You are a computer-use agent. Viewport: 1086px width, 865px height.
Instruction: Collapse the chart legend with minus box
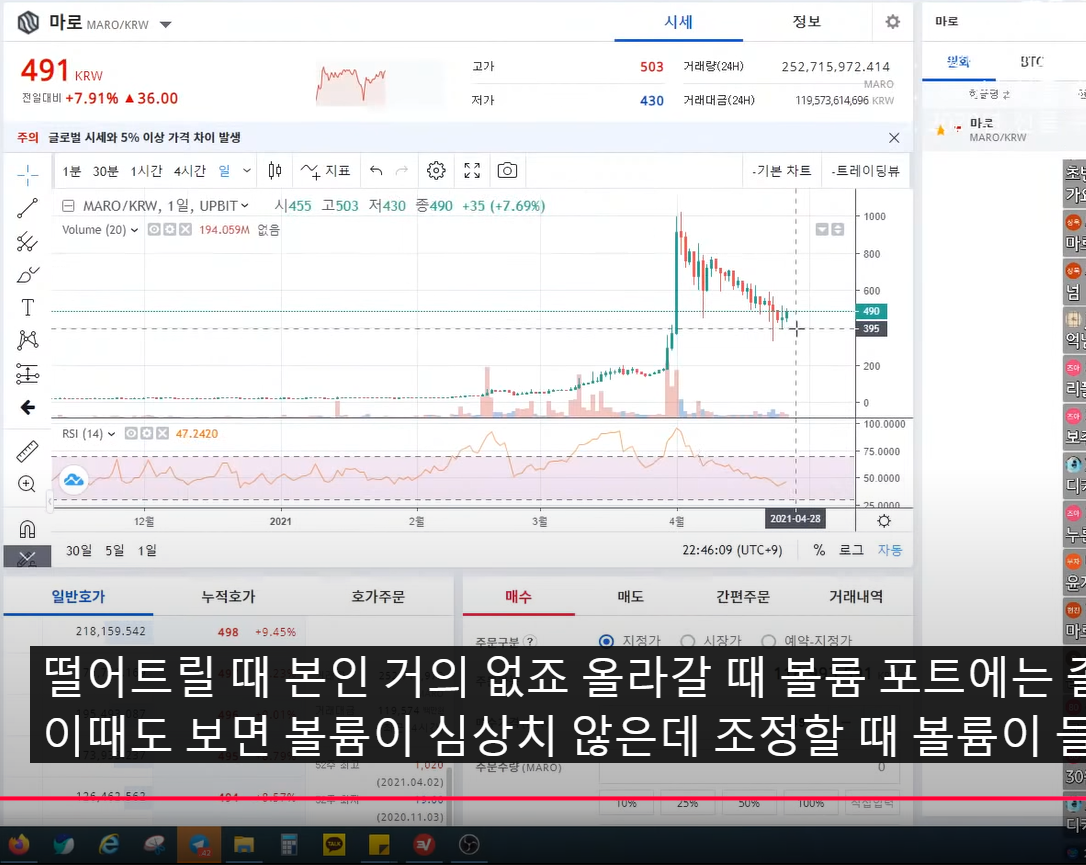point(68,206)
